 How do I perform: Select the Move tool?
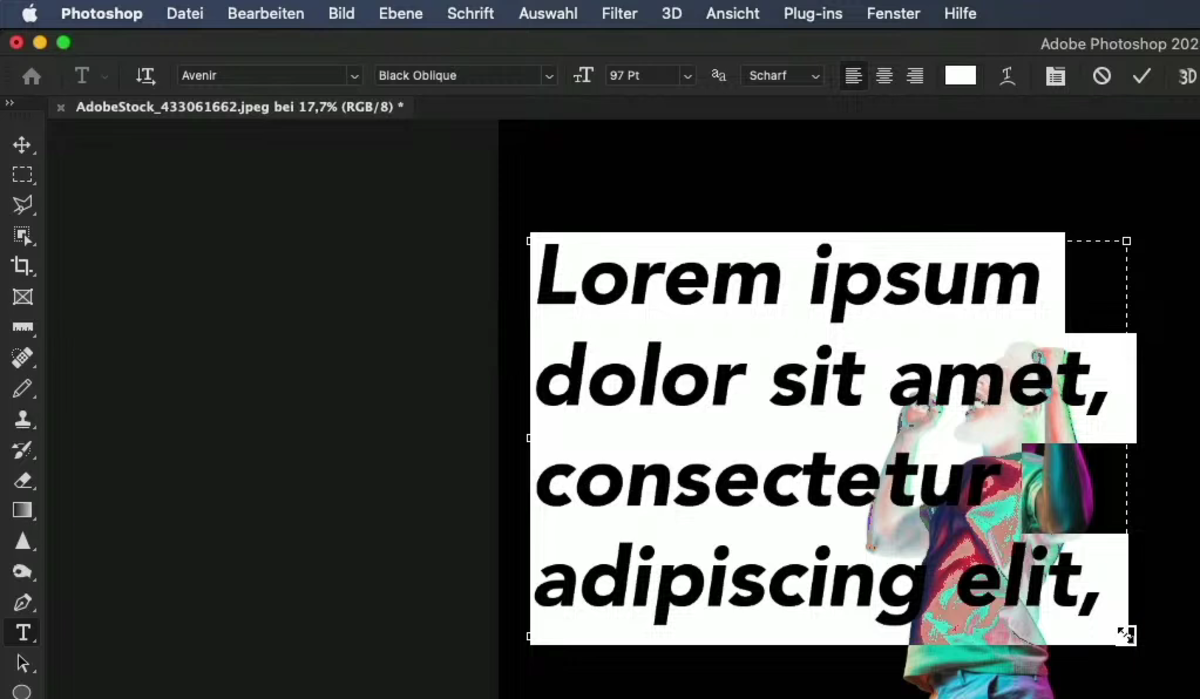pos(23,145)
